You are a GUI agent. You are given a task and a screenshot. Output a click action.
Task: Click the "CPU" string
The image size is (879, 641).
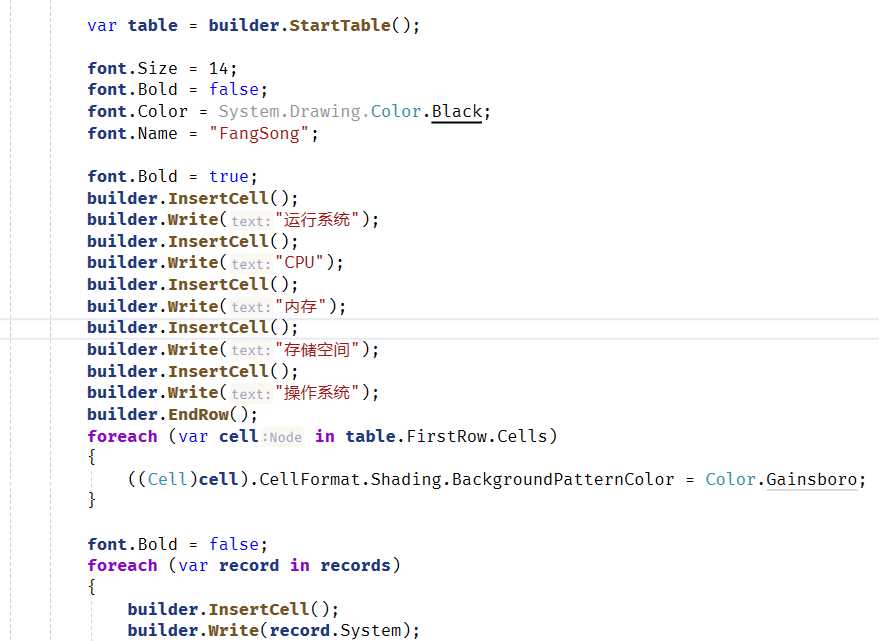click(299, 262)
